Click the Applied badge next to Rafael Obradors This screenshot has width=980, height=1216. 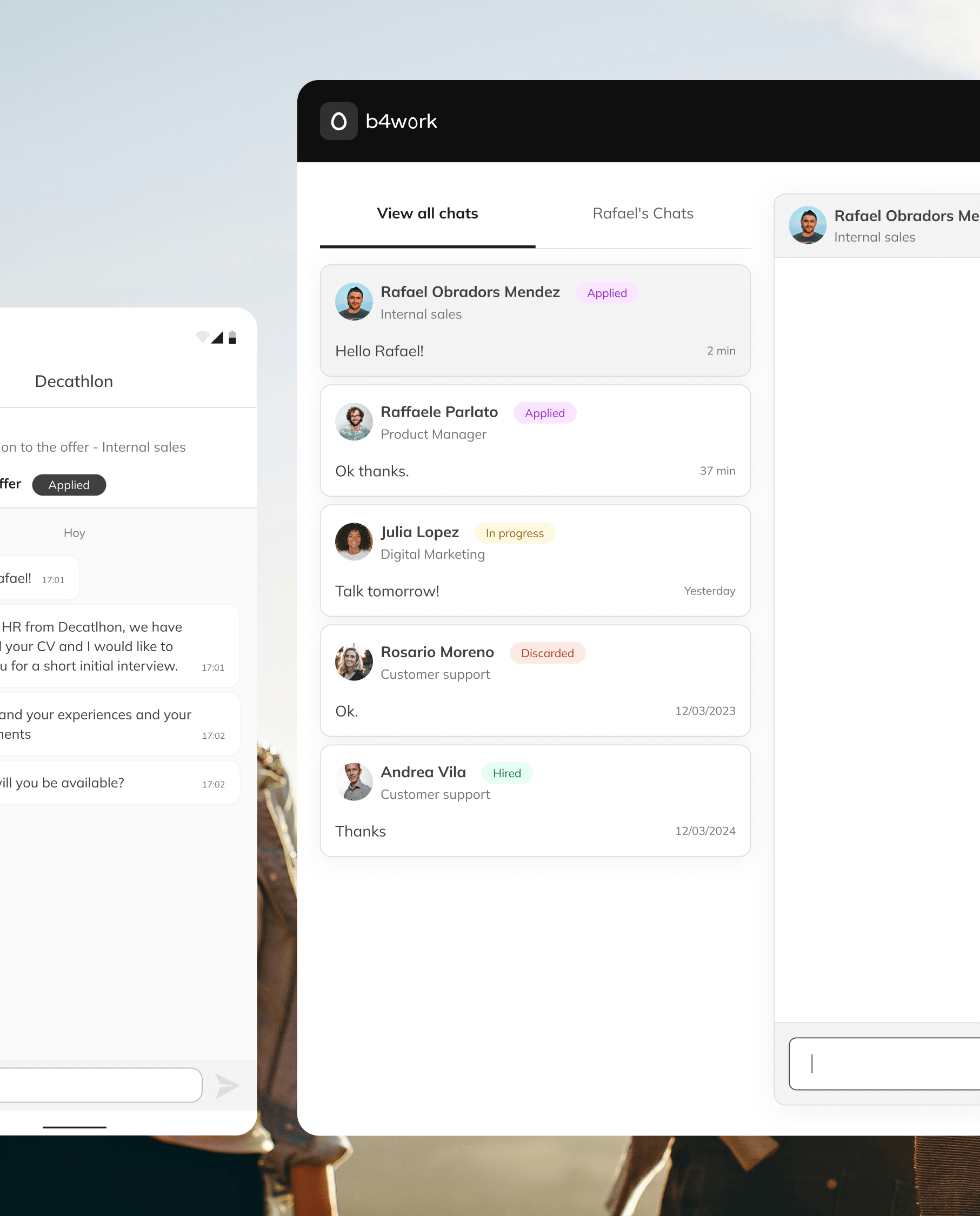tap(606, 293)
